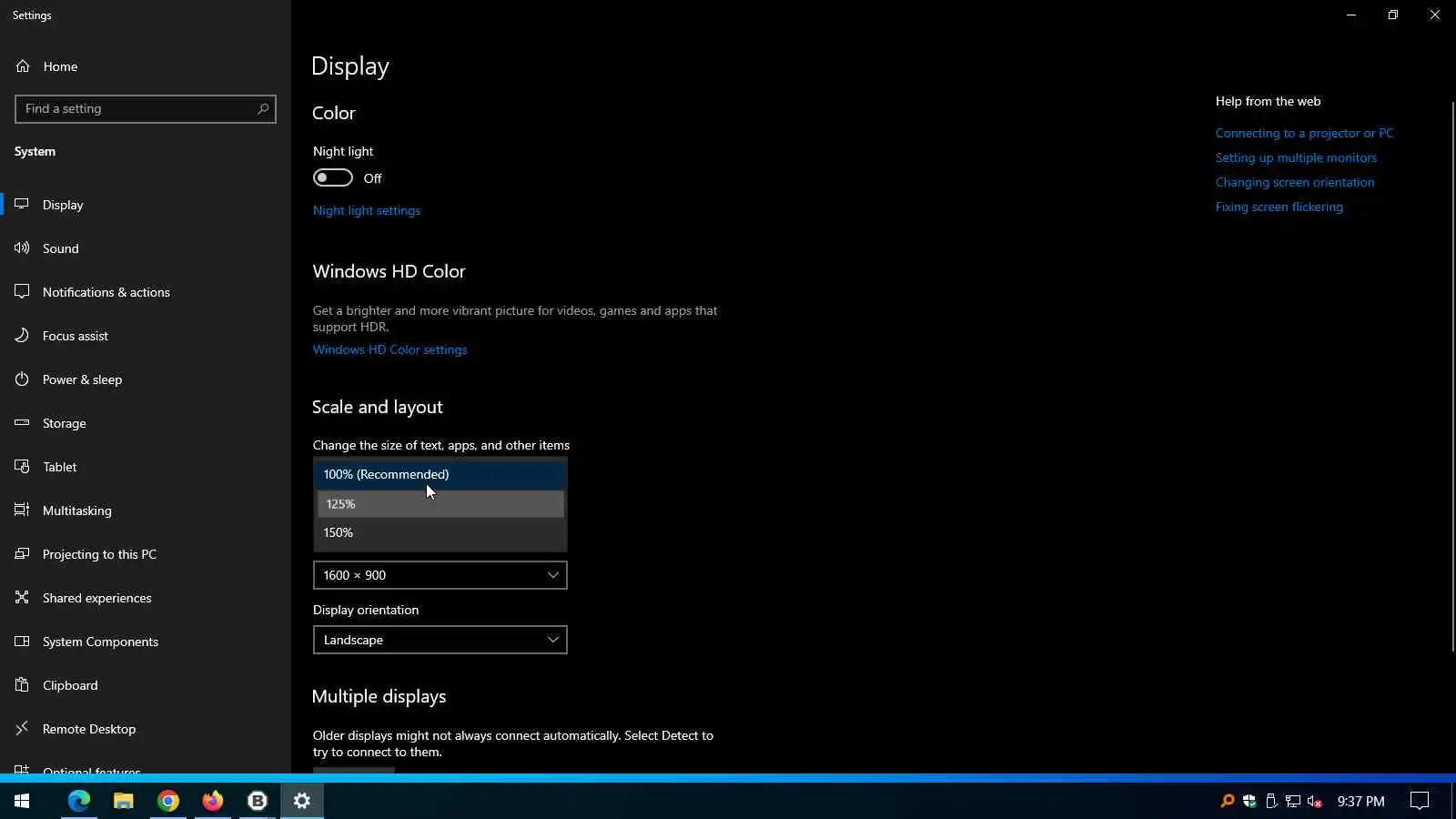Click the Storage drive icon

point(22,423)
